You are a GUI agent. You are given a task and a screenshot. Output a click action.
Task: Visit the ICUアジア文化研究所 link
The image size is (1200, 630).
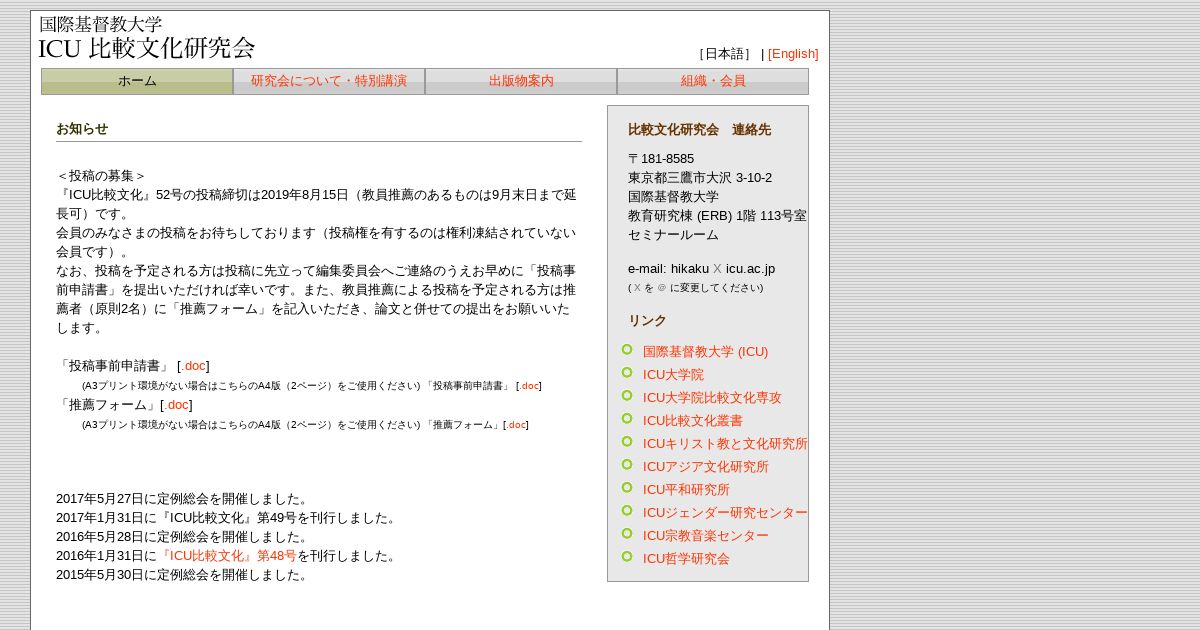point(706,467)
